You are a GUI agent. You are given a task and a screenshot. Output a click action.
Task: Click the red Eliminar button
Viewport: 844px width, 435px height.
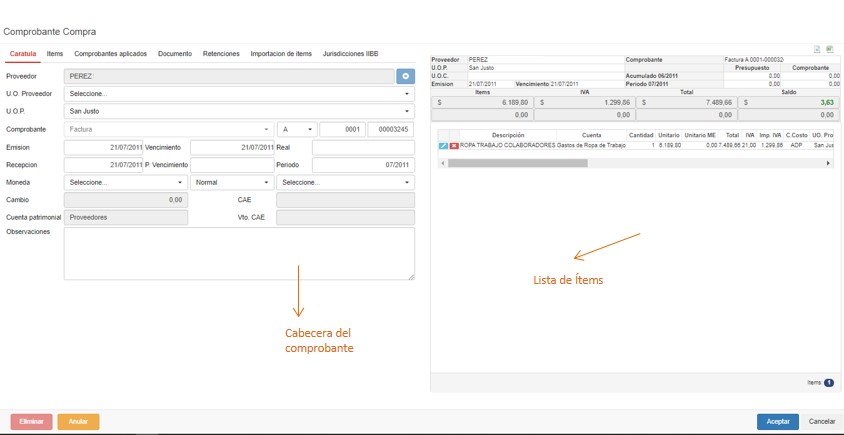(31, 422)
